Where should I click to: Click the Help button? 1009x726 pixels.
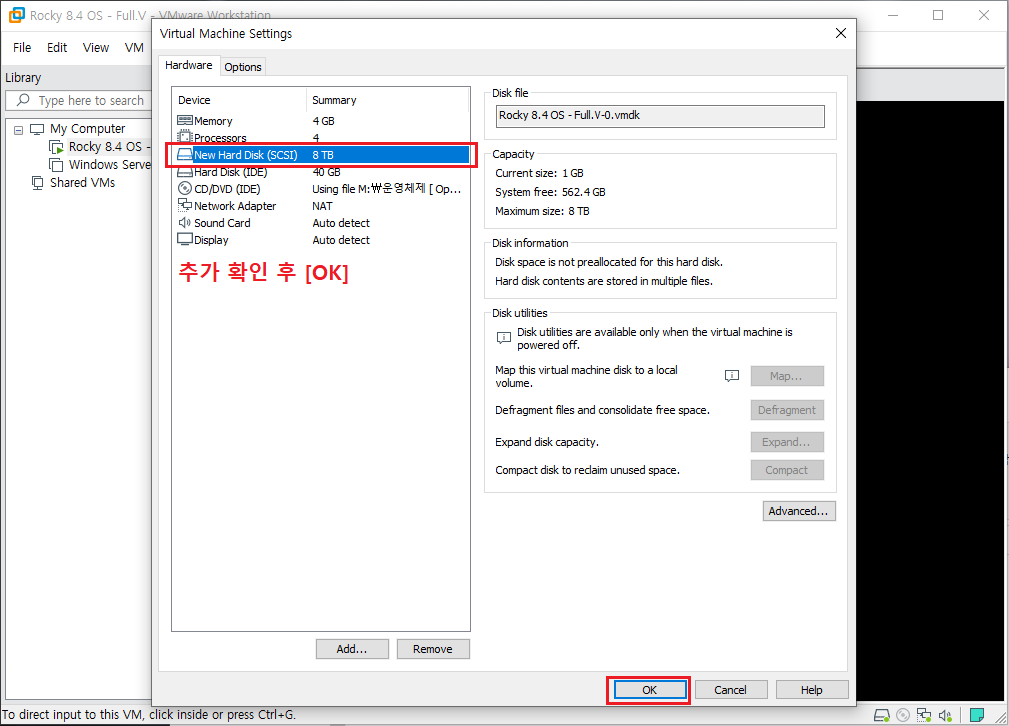[811, 690]
